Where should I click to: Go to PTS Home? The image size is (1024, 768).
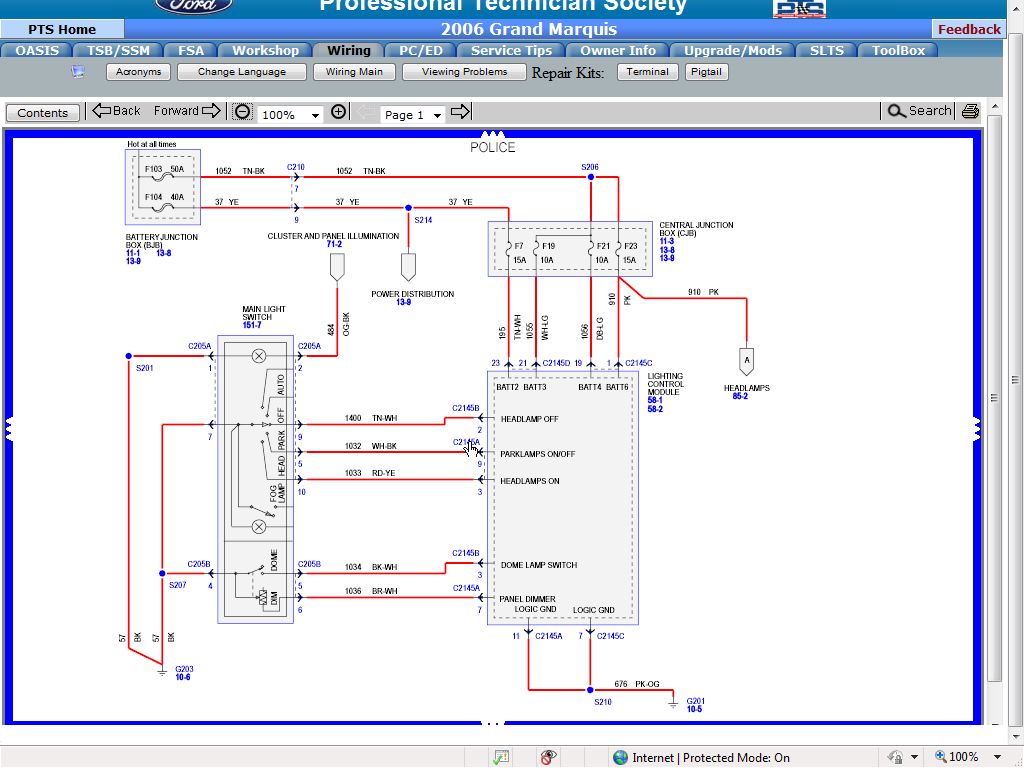pyautogui.click(x=62, y=29)
